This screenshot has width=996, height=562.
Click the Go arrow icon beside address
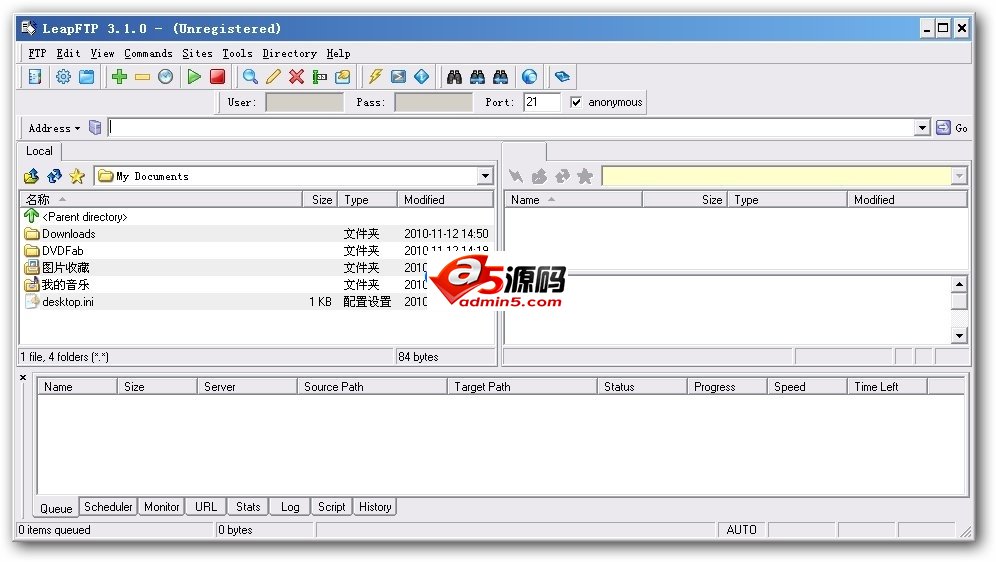[x=943, y=128]
